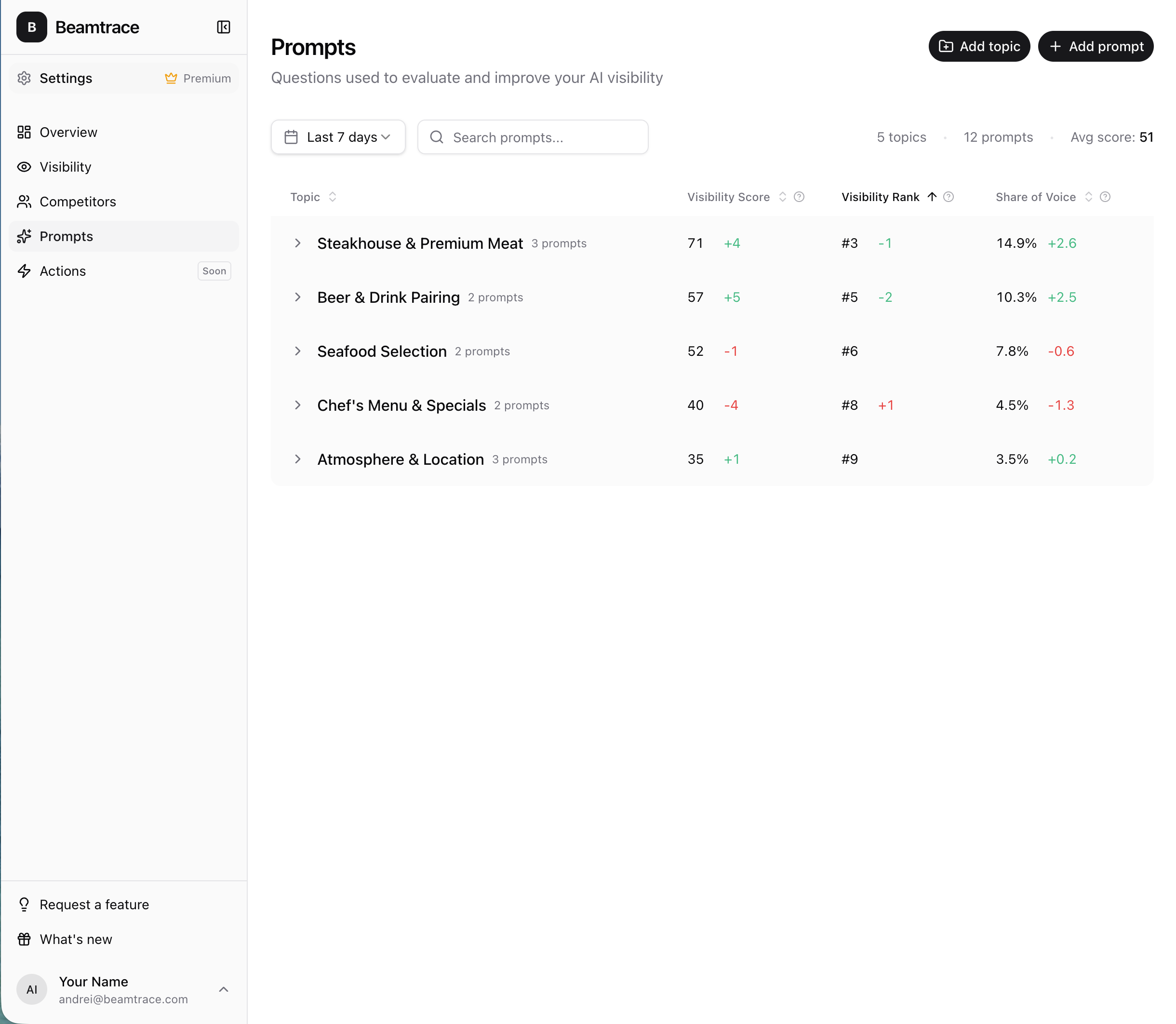The image size is (1176, 1024).
Task: Go to the Competitors page
Action: [x=78, y=202]
